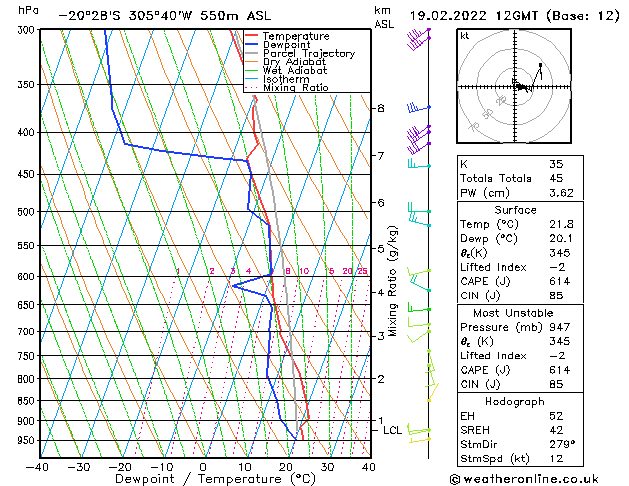Click the 500 hPa pressure axis label
629x486 pixels.
pyautogui.click(x=26, y=211)
